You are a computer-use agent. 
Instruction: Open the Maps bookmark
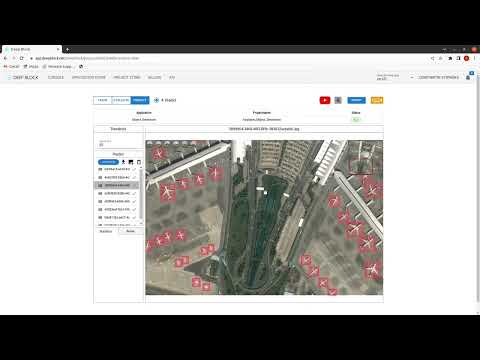(x=31, y=67)
